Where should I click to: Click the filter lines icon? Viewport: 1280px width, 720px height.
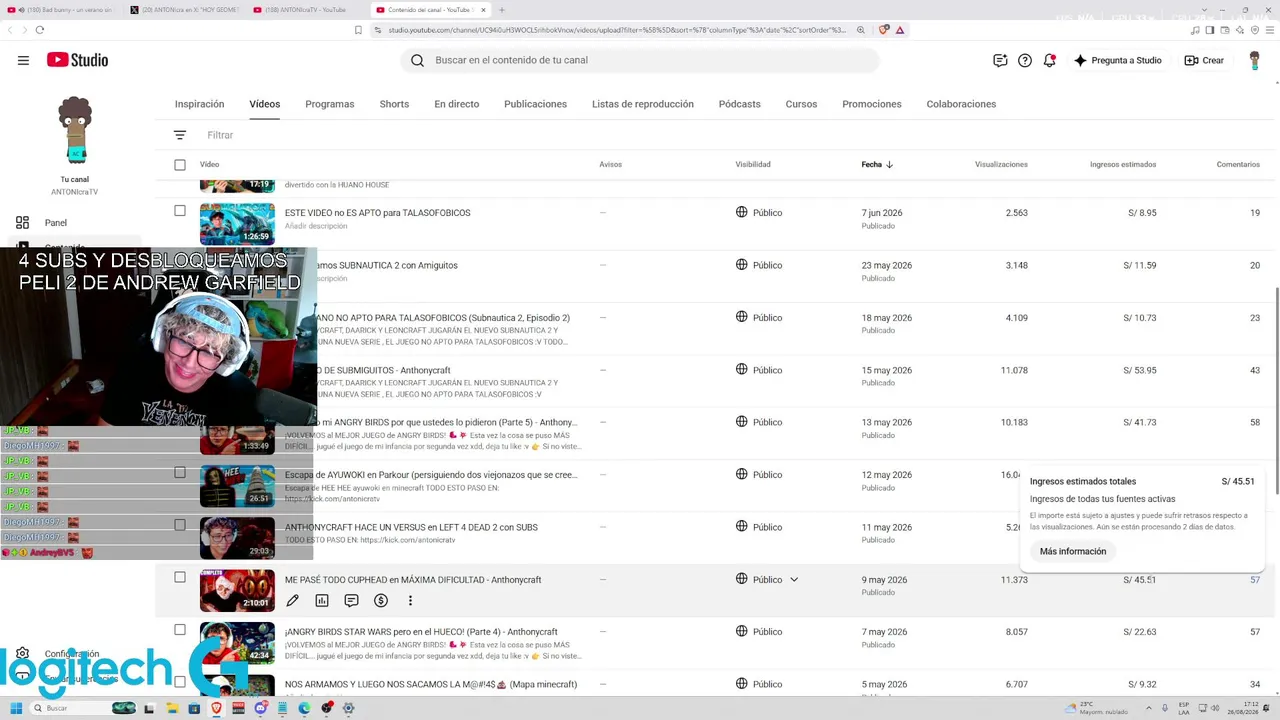pyautogui.click(x=180, y=135)
